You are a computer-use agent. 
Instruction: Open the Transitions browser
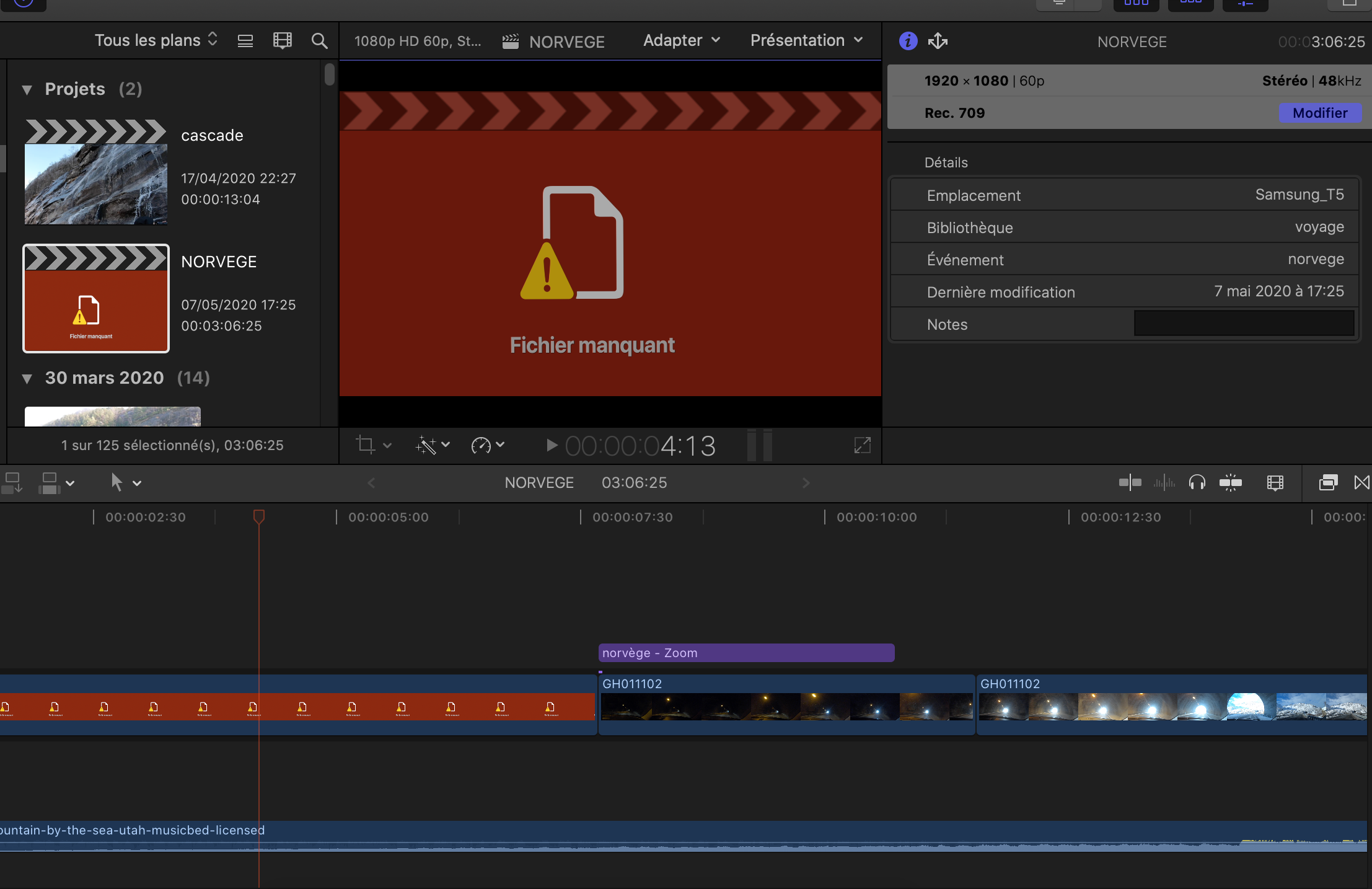click(x=1361, y=482)
